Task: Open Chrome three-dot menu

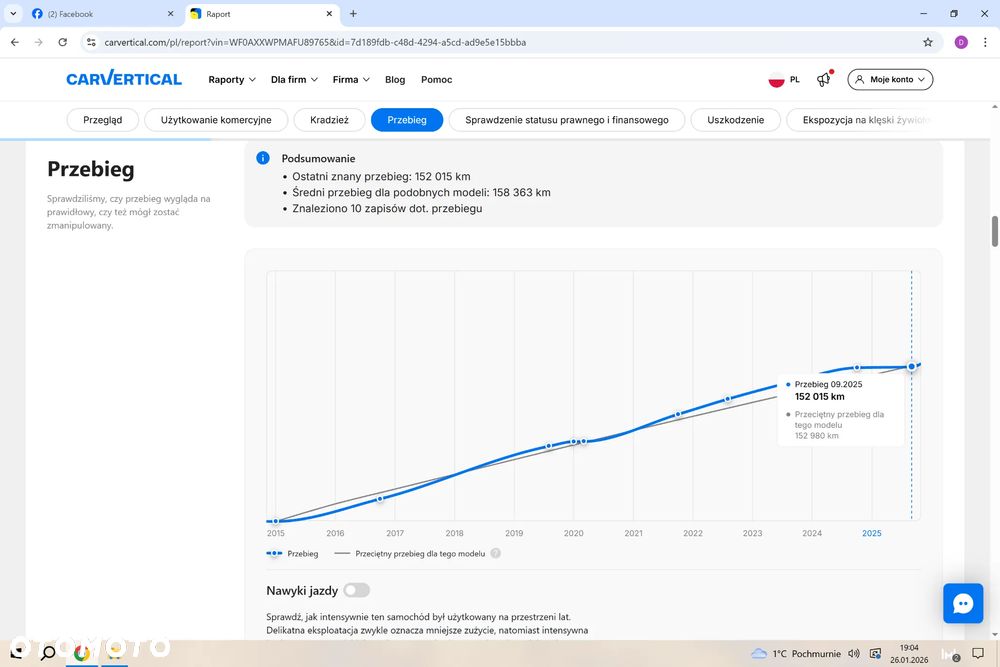Action: coord(985,42)
